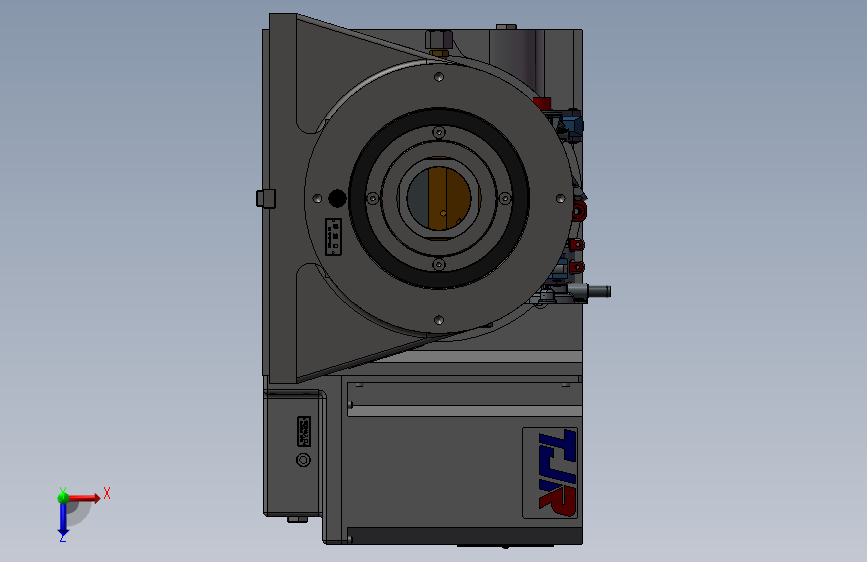This screenshot has width=867, height=562.
Task: Select the round port below the lower left label
Action: pyautogui.click(x=304, y=460)
